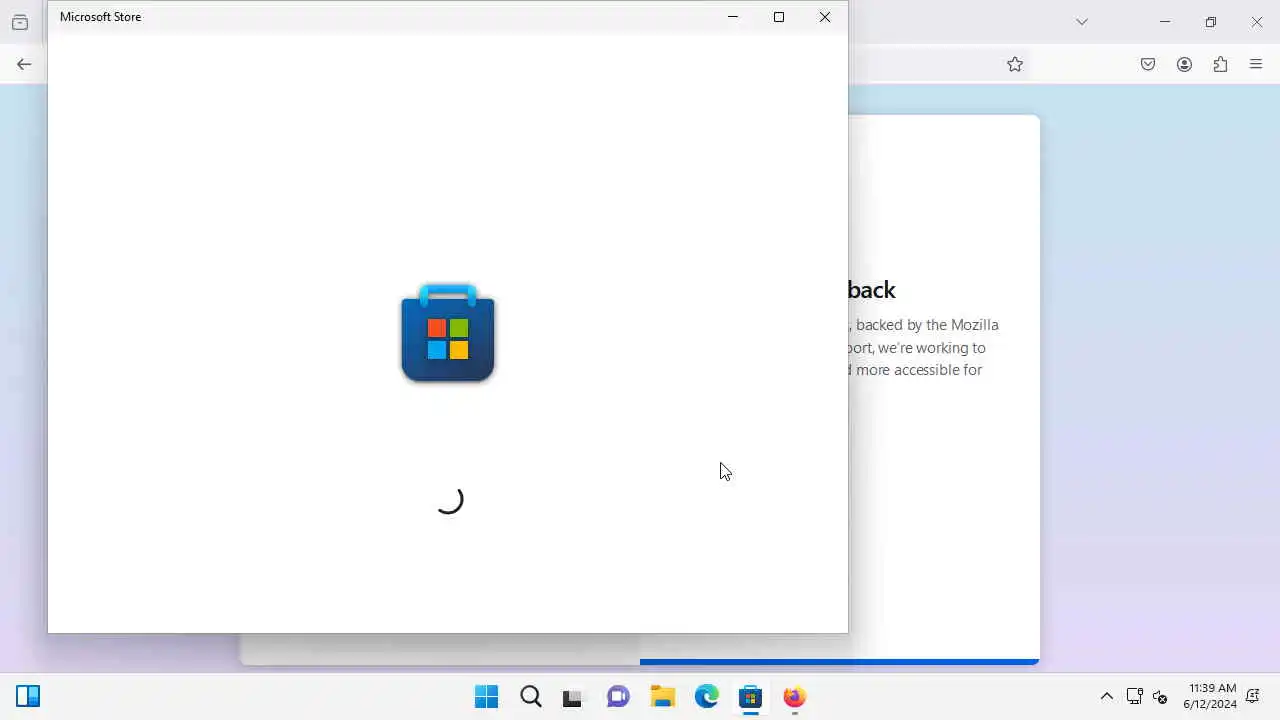Switch to Firefox via taskbar icon
The image size is (1280, 720).
coord(795,696)
